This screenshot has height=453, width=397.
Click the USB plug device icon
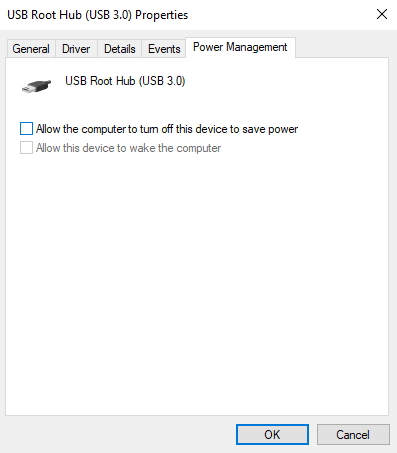(x=36, y=86)
